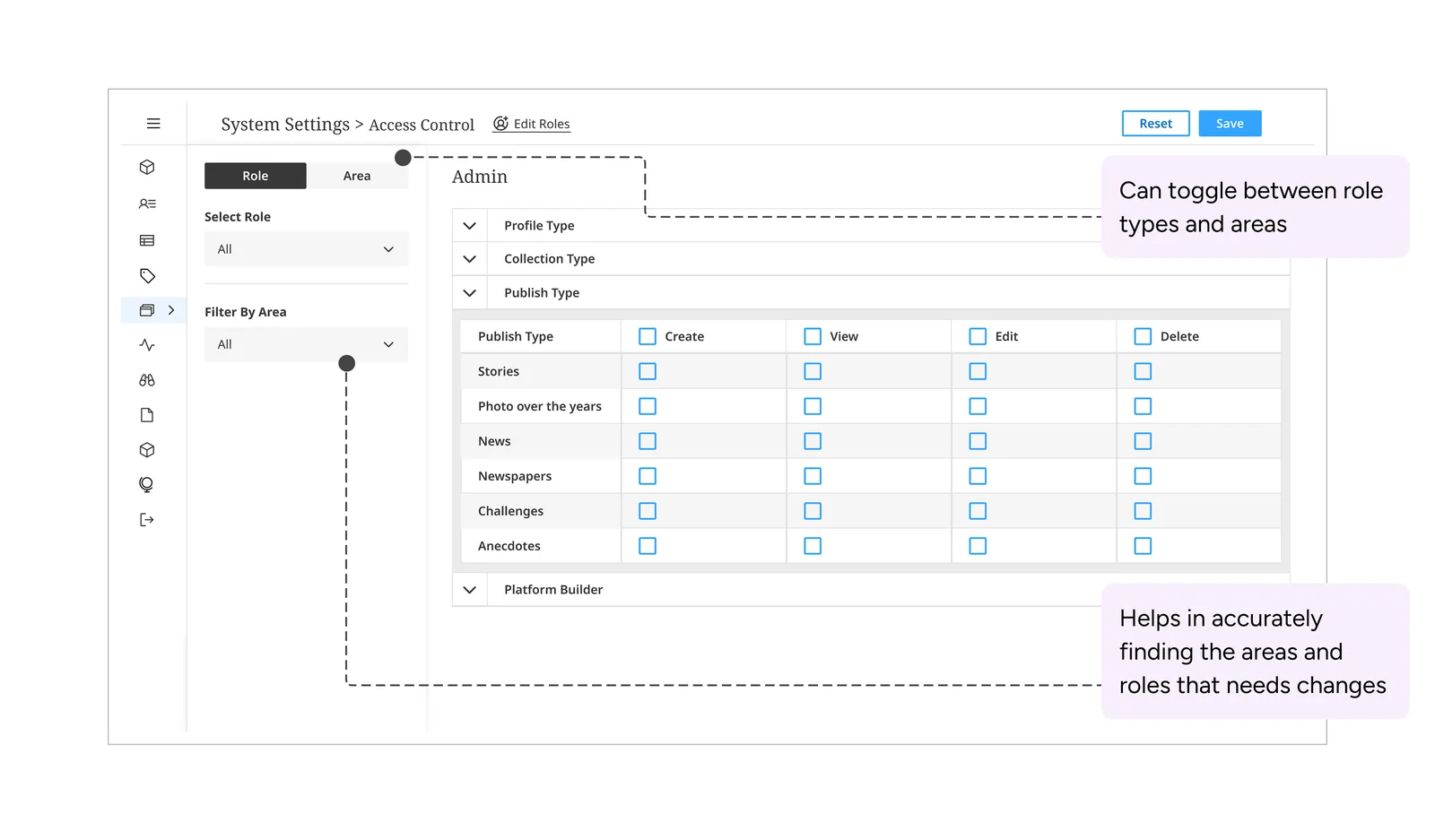Click the cube icon below the hamburger menu
Screen dimensions: 1435x840
pos(147,168)
